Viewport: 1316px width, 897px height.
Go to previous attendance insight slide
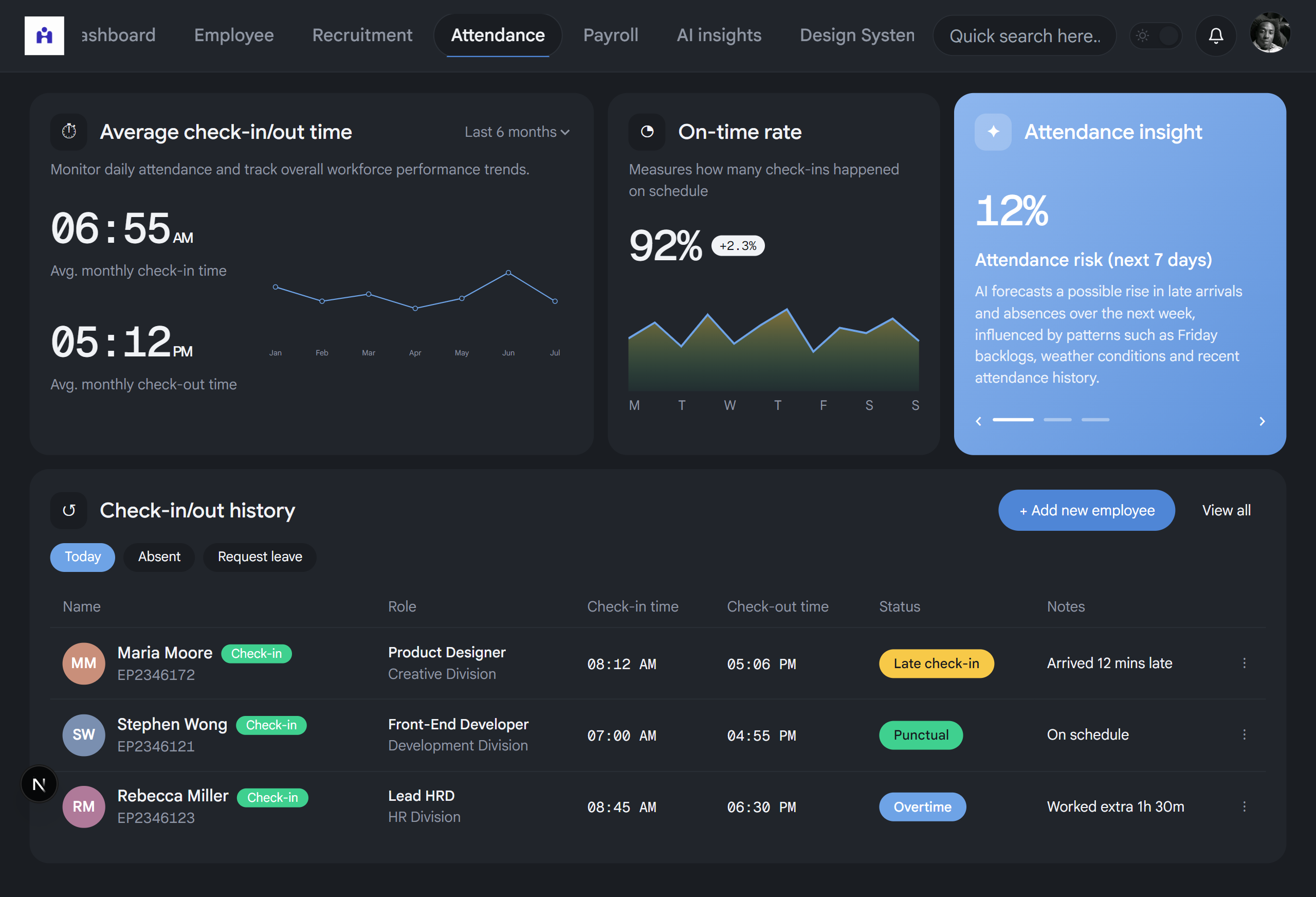[978, 421]
